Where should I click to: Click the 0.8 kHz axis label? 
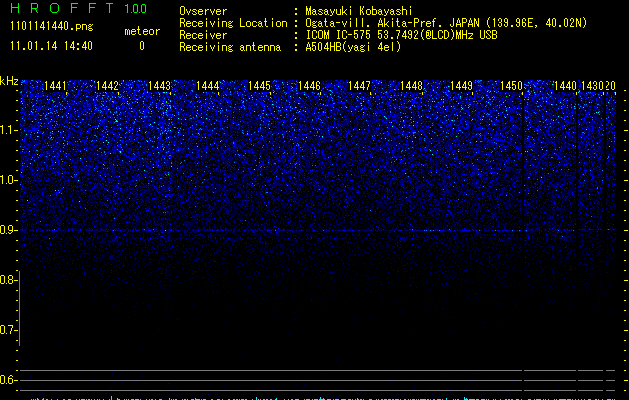coord(8,280)
